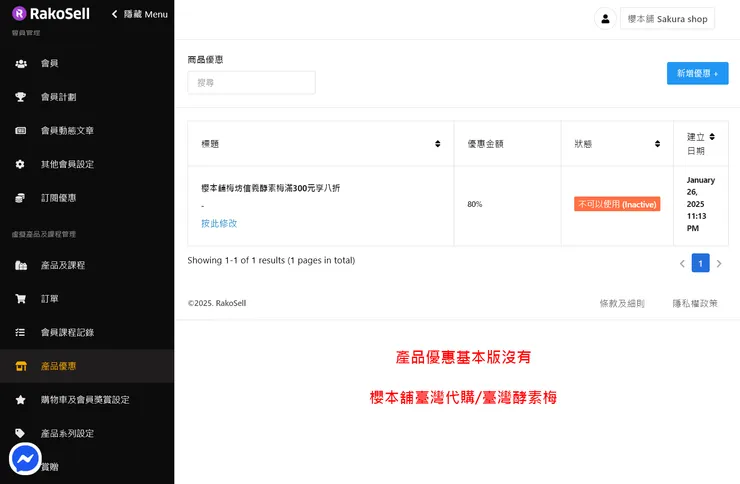Open the 條款及細則 link

[x=622, y=303]
